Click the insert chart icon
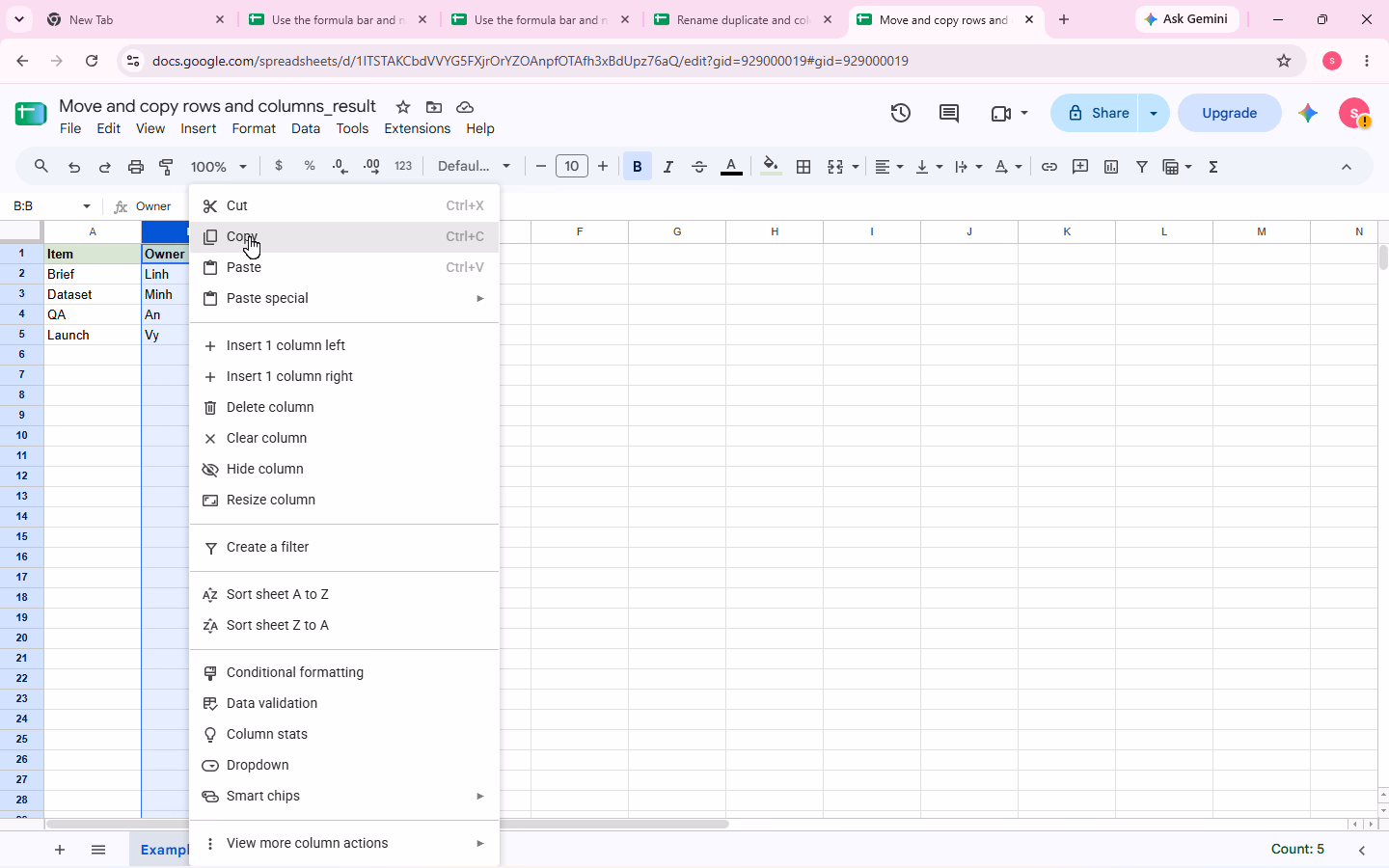 point(1111,167)
